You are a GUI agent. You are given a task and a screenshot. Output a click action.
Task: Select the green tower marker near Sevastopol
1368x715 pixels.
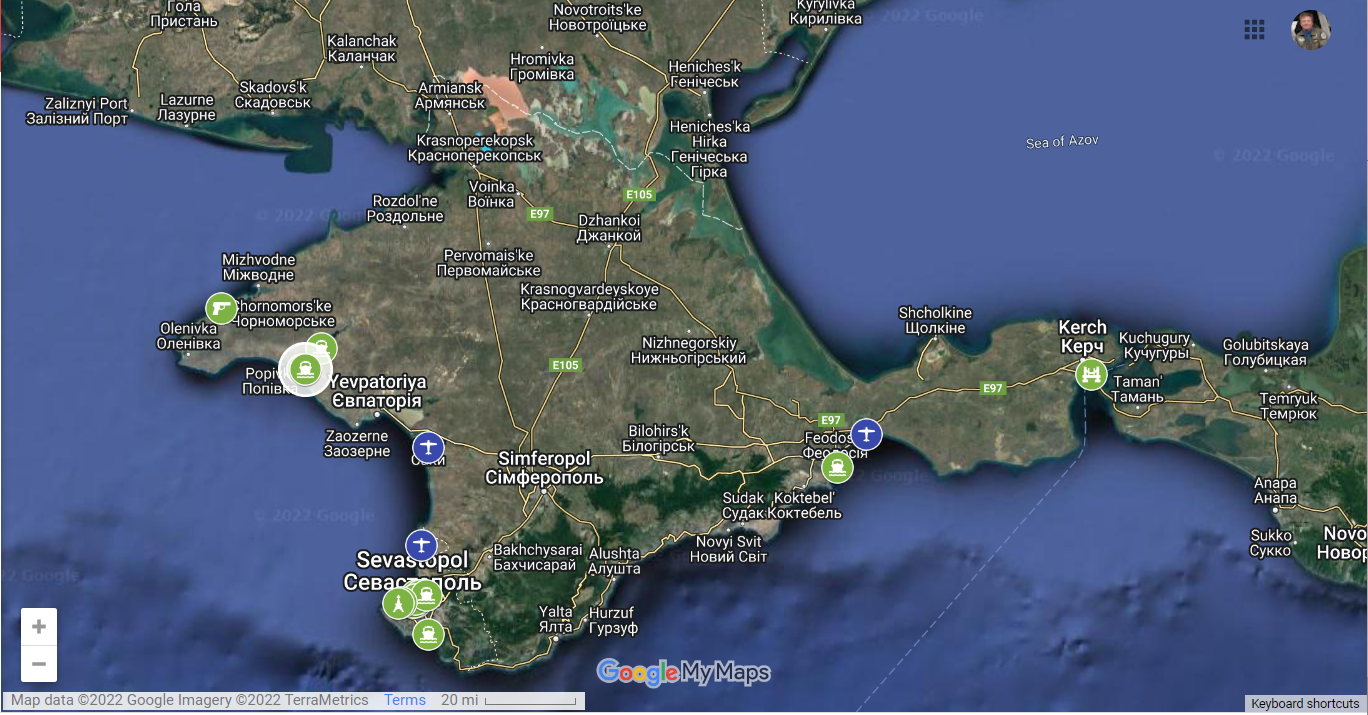click(398, 604)
